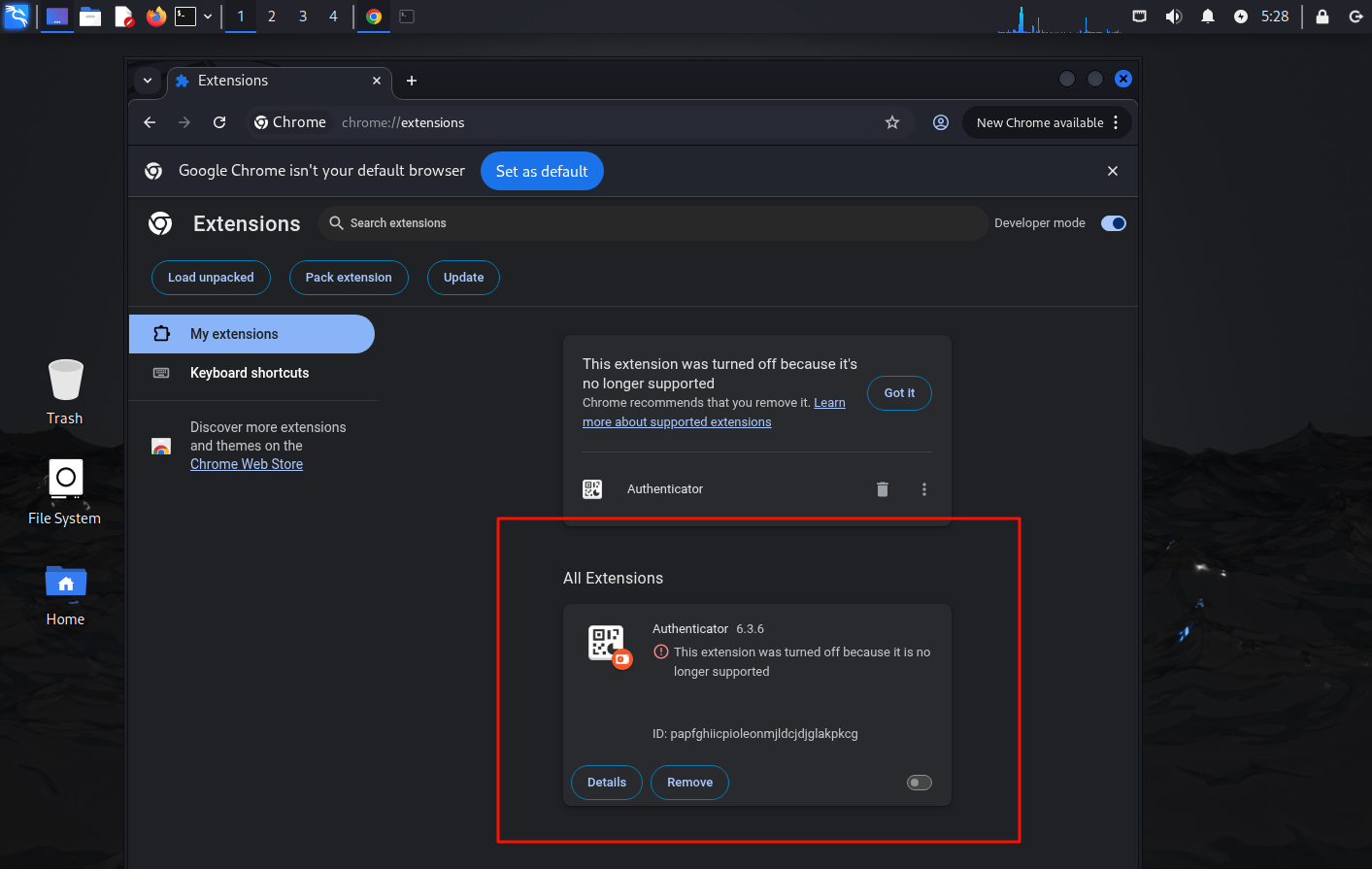Image resolution: width=1372 pixels, height=869 pixels.
Task: Open a new tab with plus button
Action: click(x=412, y=81)
